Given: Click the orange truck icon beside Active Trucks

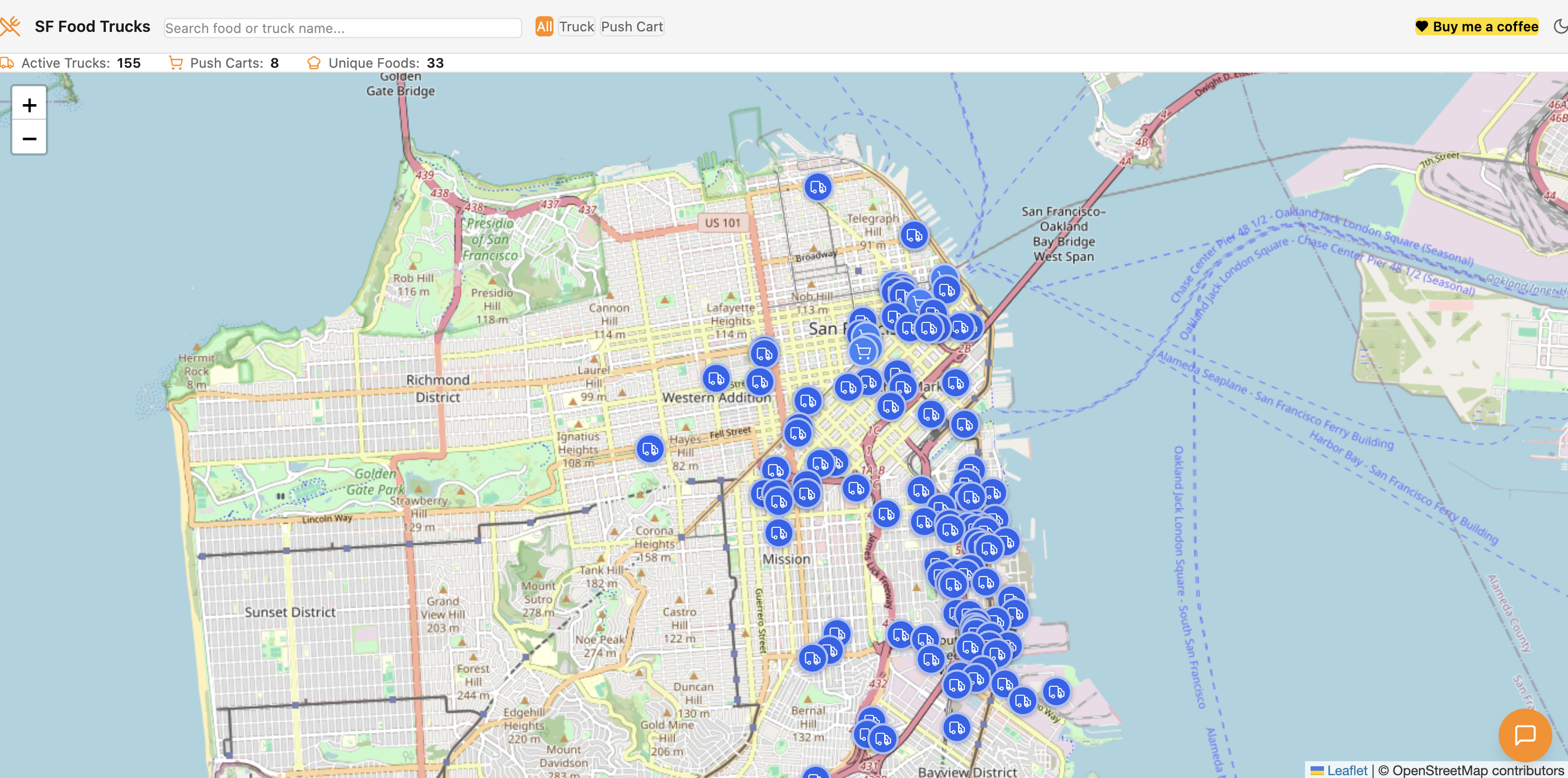Looking at the screenshot, I should [8, 62].
